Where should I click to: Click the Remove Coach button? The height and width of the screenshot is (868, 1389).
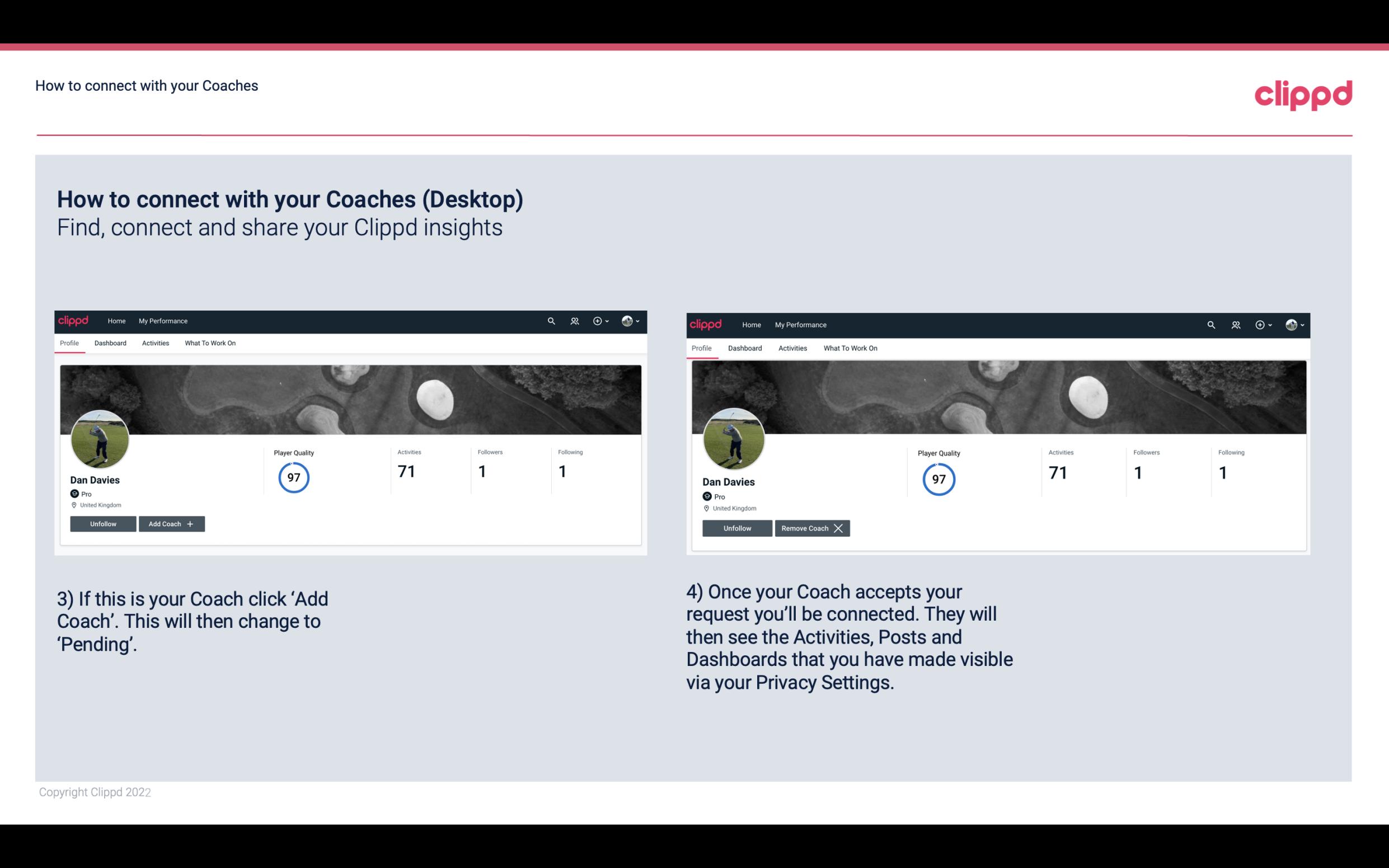[x=810, y=528]
